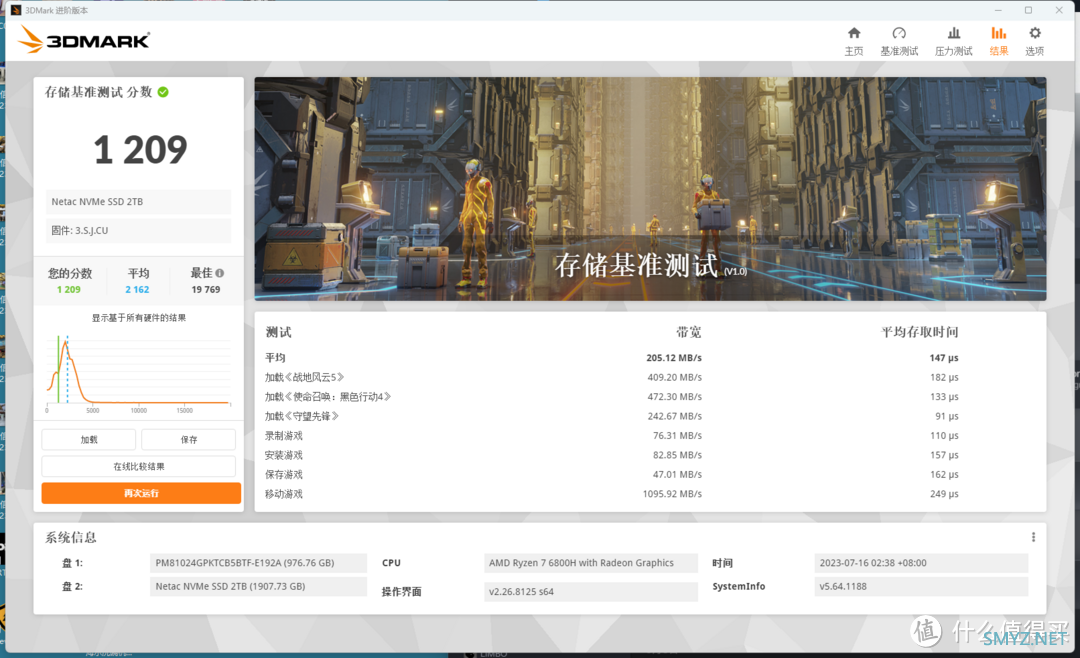Click the best score 19 769
Image resolution: width=1080 pixels, height=658 pixels.
tap(206, 289)
